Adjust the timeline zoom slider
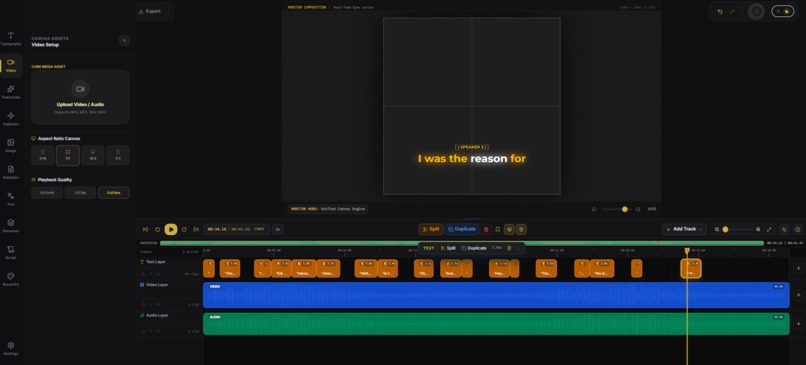Image resolution: width=806 pixels, height=365 pixels. pos(738,229)
